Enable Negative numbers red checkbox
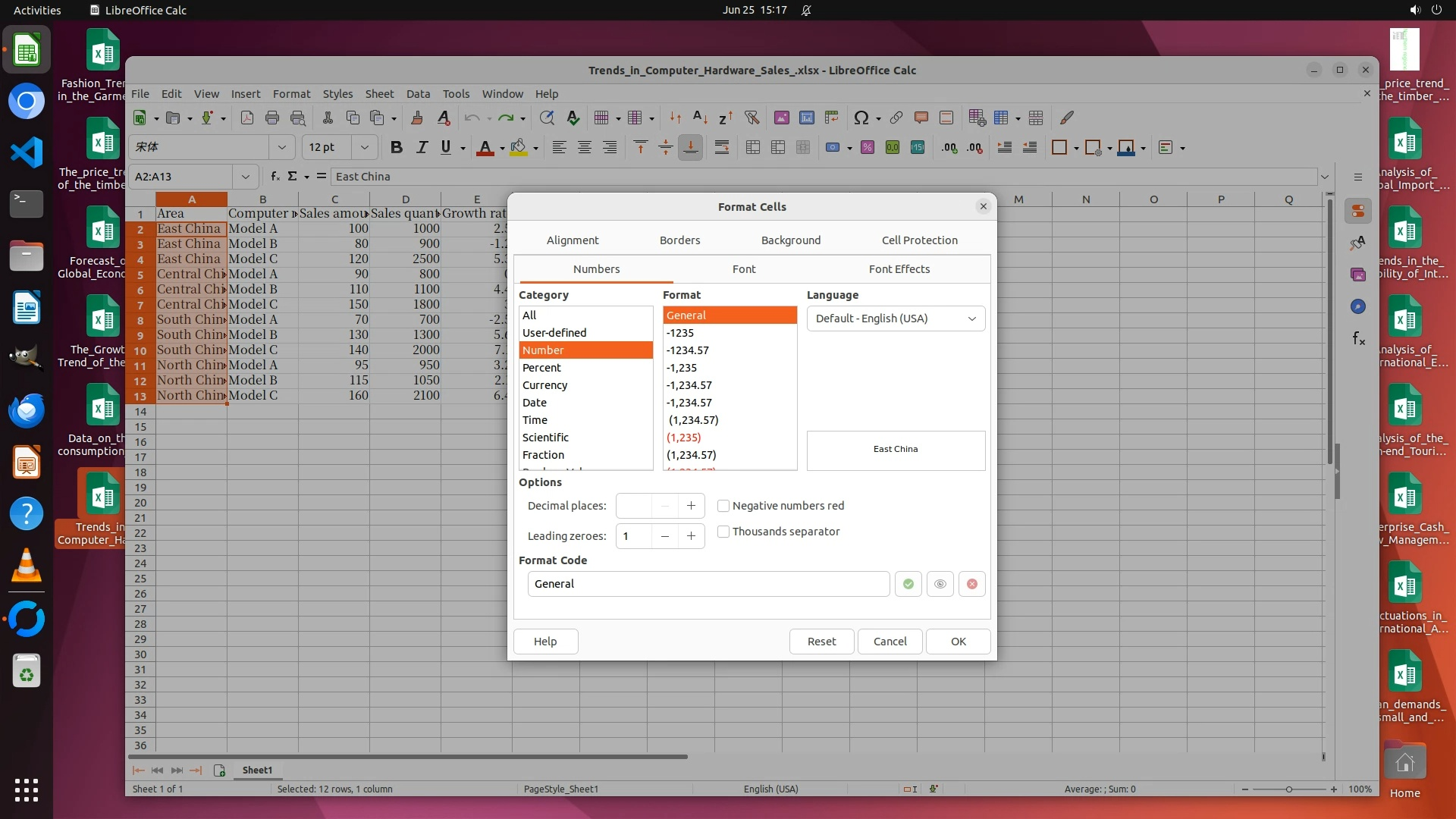The width and height of the screenshot is (1456, 819). tap(723, 506)
